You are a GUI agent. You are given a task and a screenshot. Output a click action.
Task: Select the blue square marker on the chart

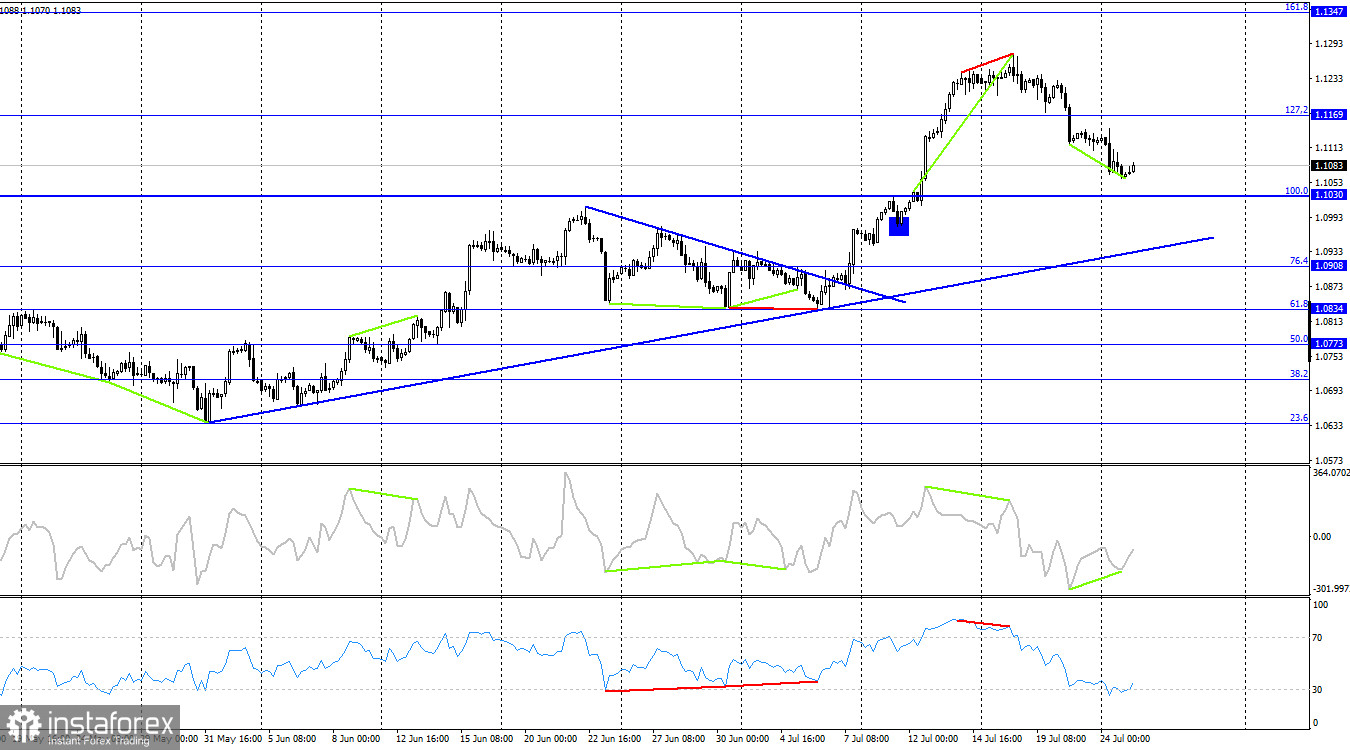(x=899, y=226)
